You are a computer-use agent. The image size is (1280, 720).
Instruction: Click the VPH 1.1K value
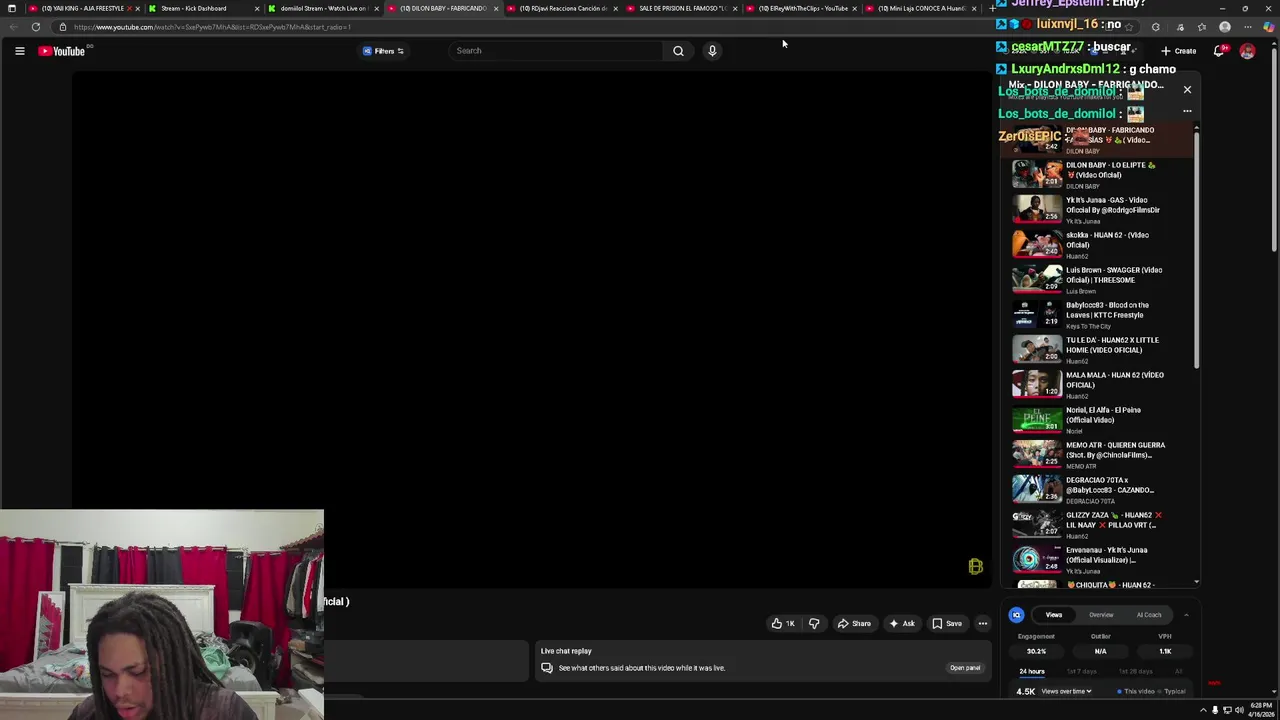coord(1165,651)
